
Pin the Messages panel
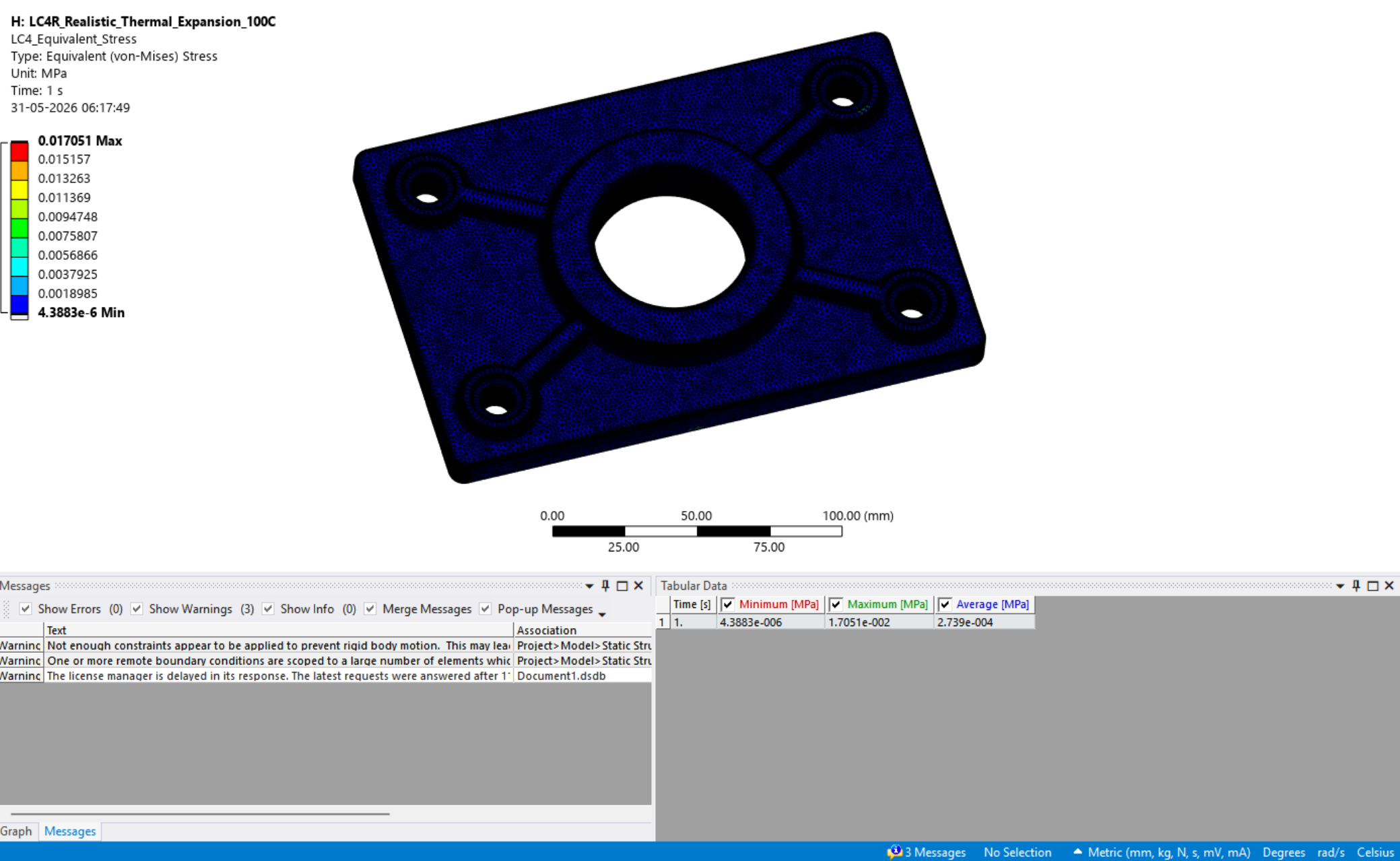pos(605,586)
